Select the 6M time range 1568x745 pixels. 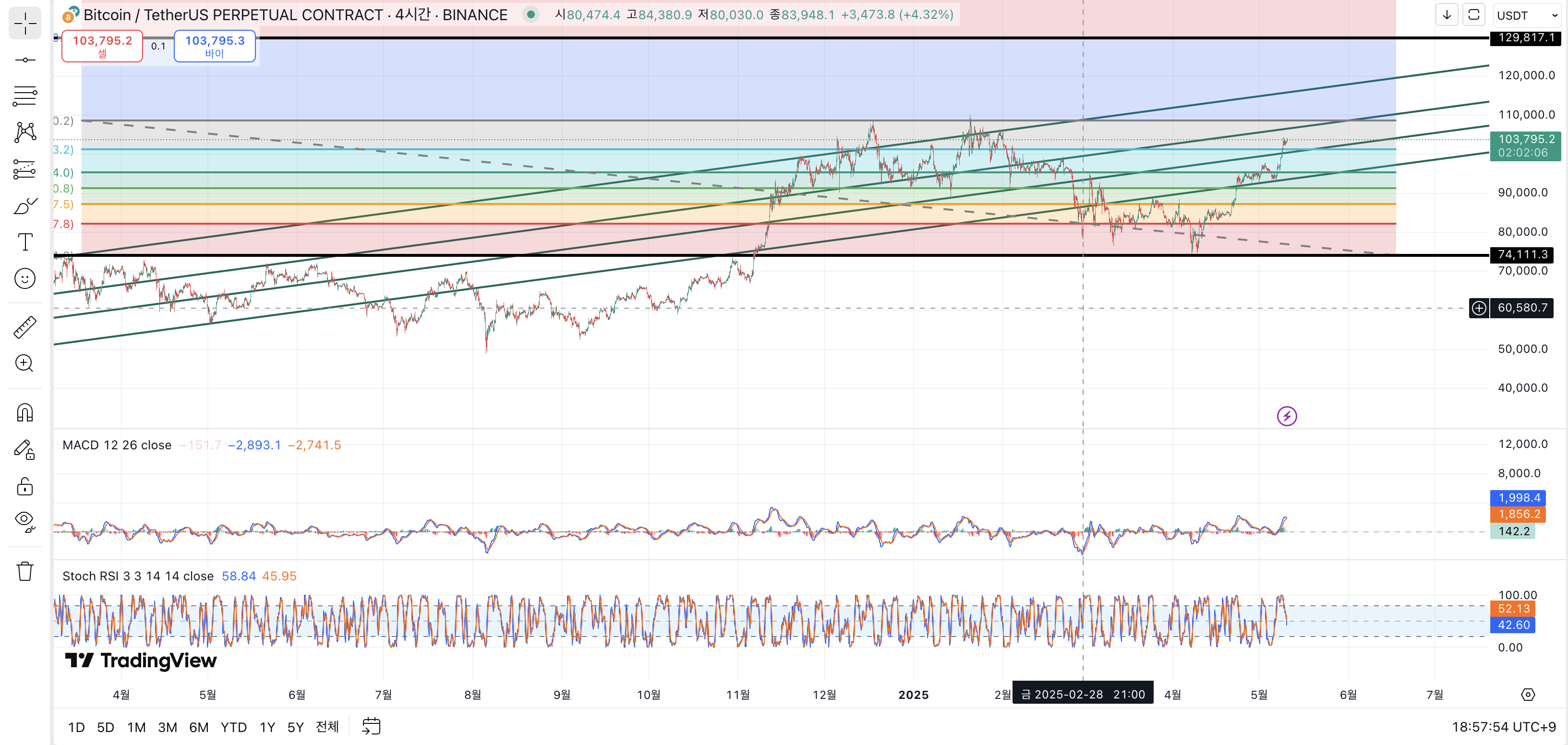[199, 727]
